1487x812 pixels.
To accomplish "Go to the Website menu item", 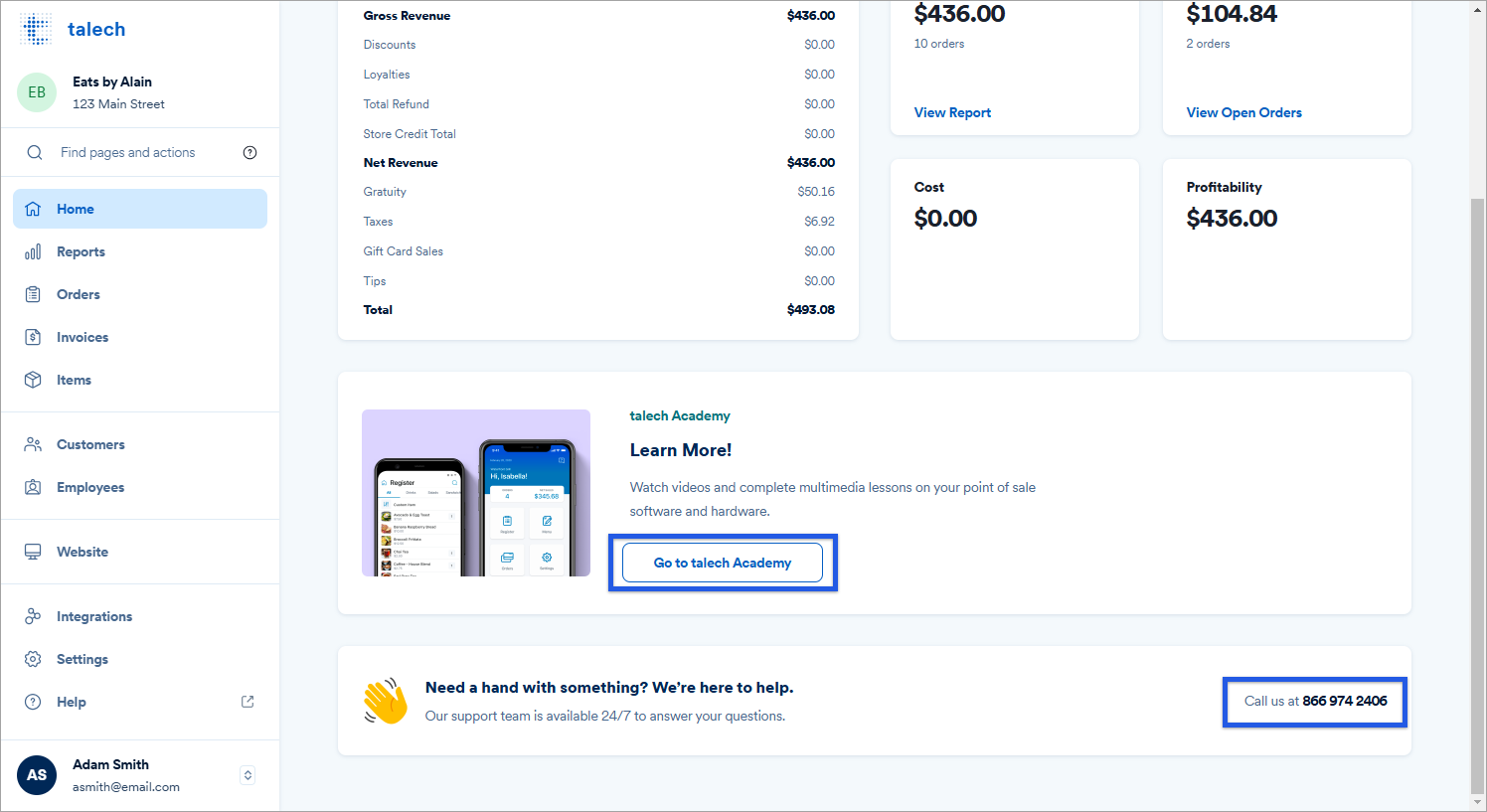I will [83, 552].
